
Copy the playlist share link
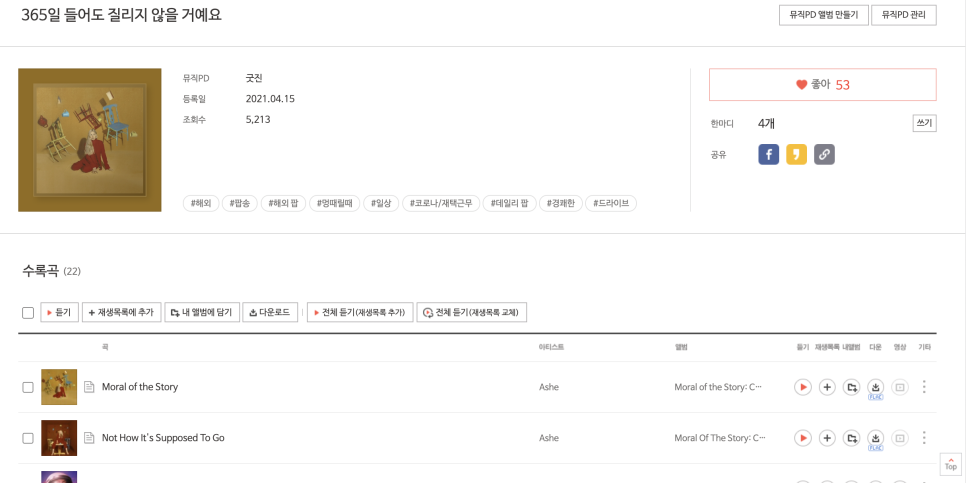[824, 154]
